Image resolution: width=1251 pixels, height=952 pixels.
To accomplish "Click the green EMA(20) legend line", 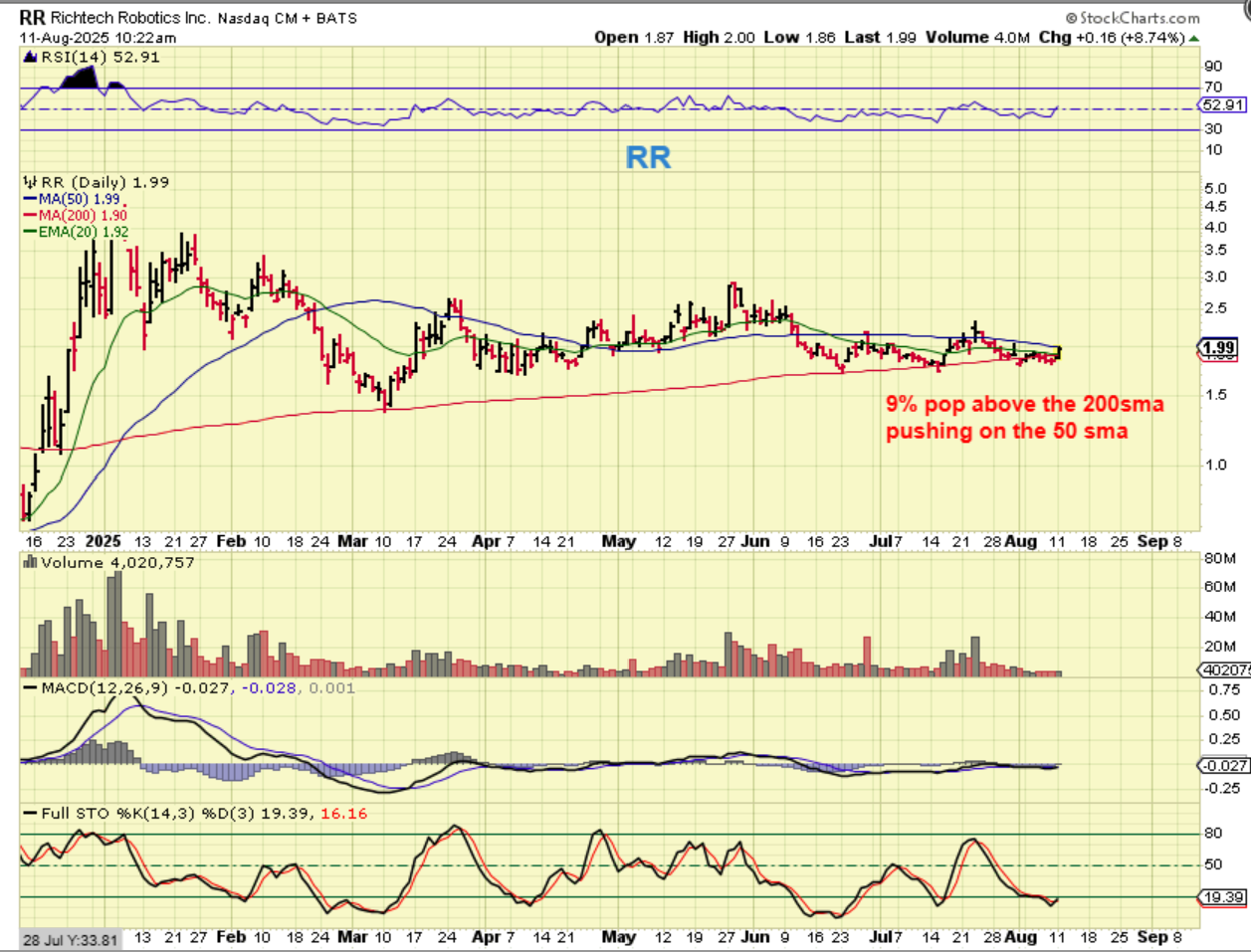I will 30,232.
